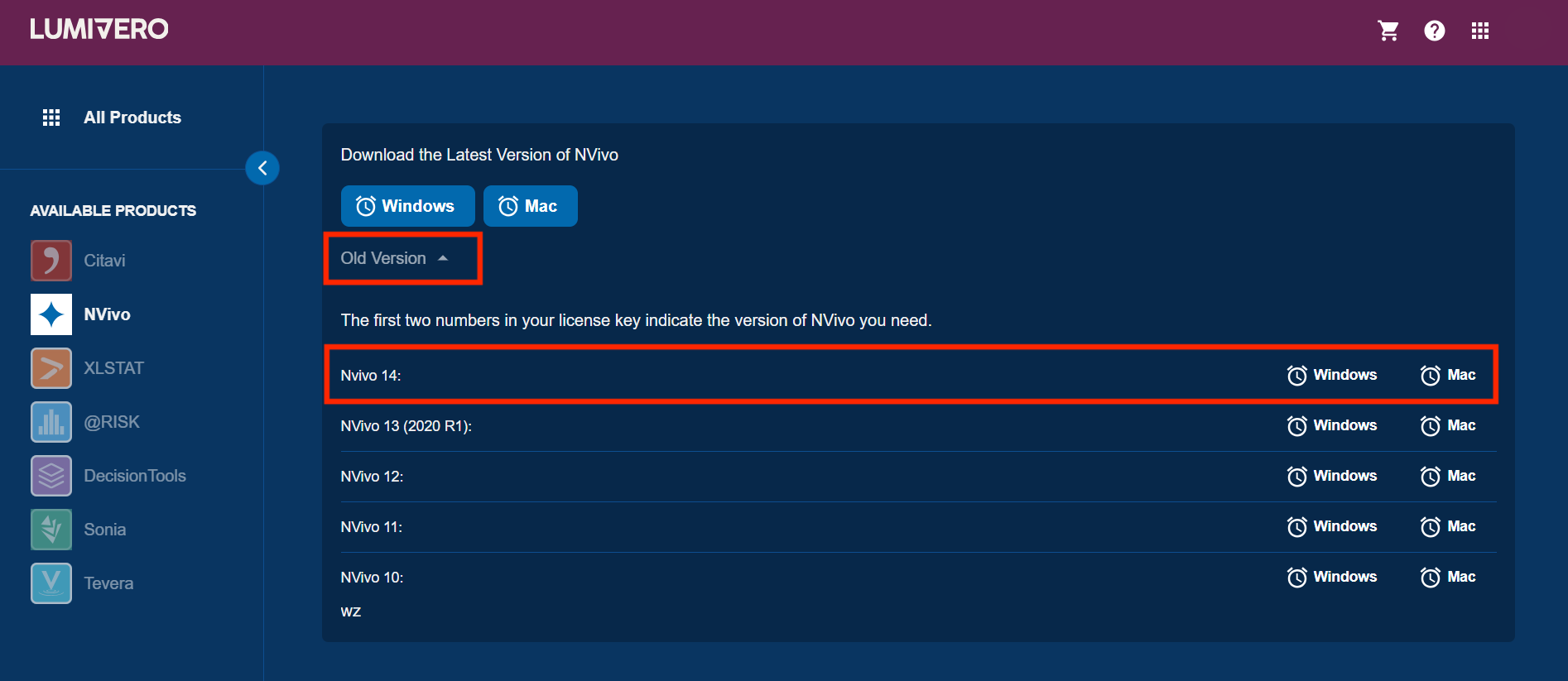
Task: Download the latest NVivo for Mac
Action: pyautogui.click(x=530, y=206)
